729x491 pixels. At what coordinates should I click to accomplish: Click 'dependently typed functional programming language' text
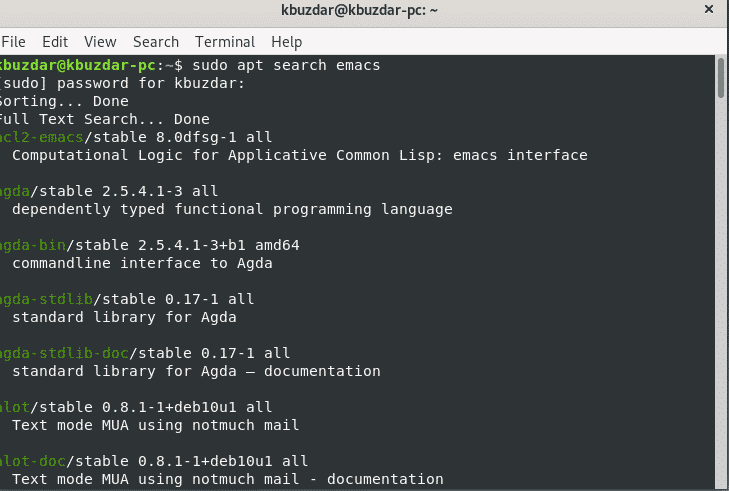(x=232, y=209)
